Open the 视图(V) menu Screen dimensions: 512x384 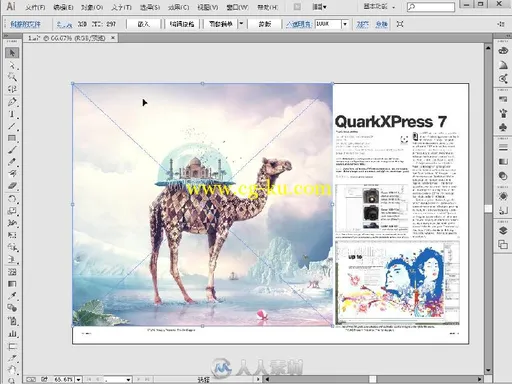[x=208, y=7]
